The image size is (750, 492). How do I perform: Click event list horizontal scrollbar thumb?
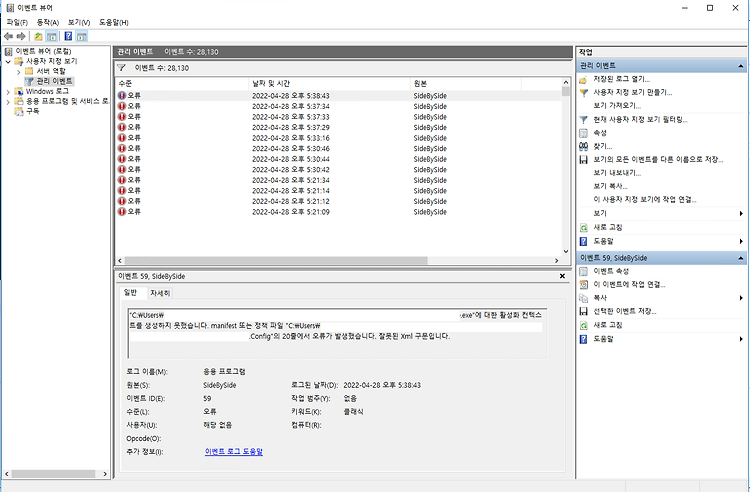[x=277, y=261]
